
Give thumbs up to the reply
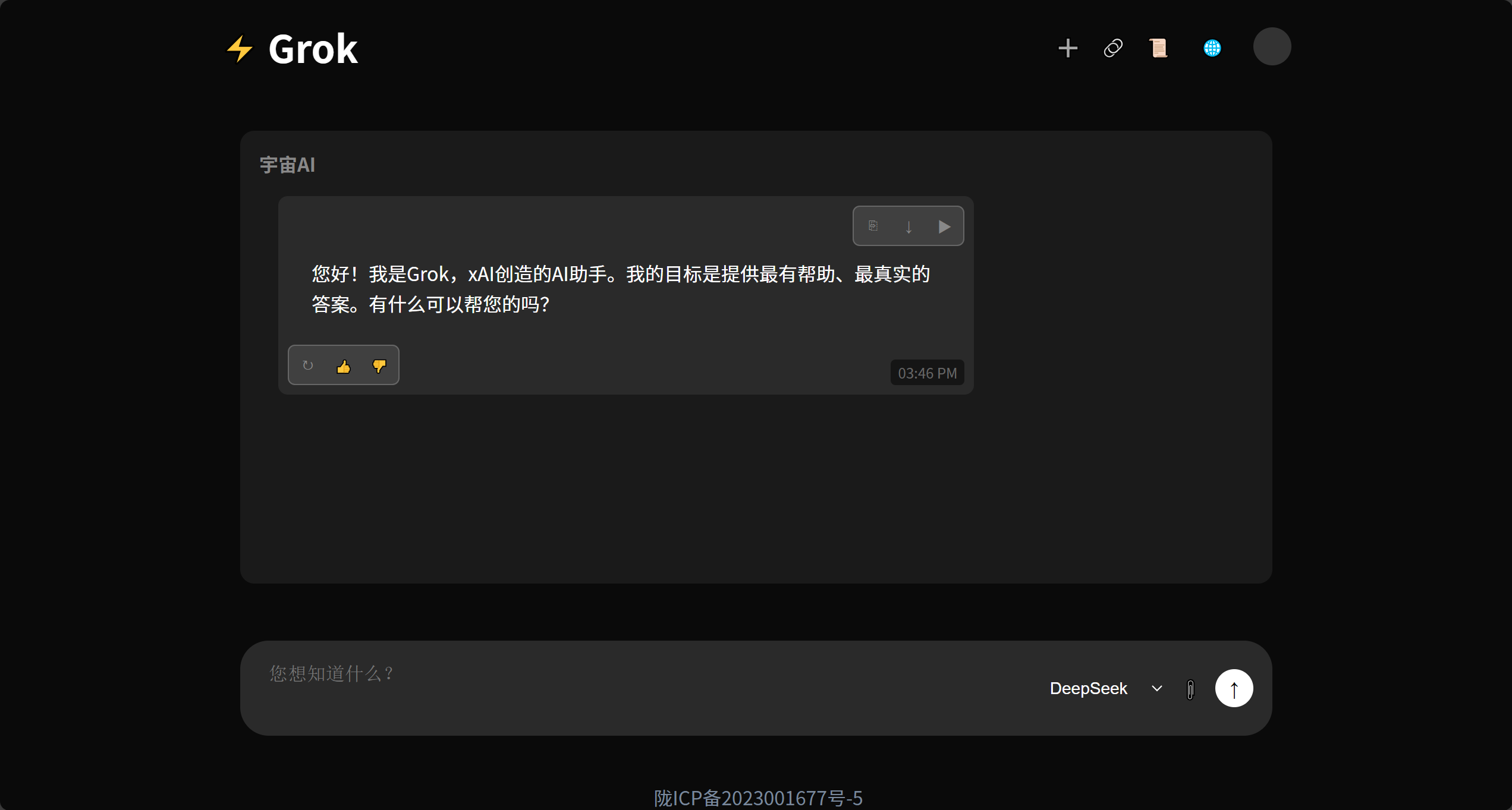343,366
